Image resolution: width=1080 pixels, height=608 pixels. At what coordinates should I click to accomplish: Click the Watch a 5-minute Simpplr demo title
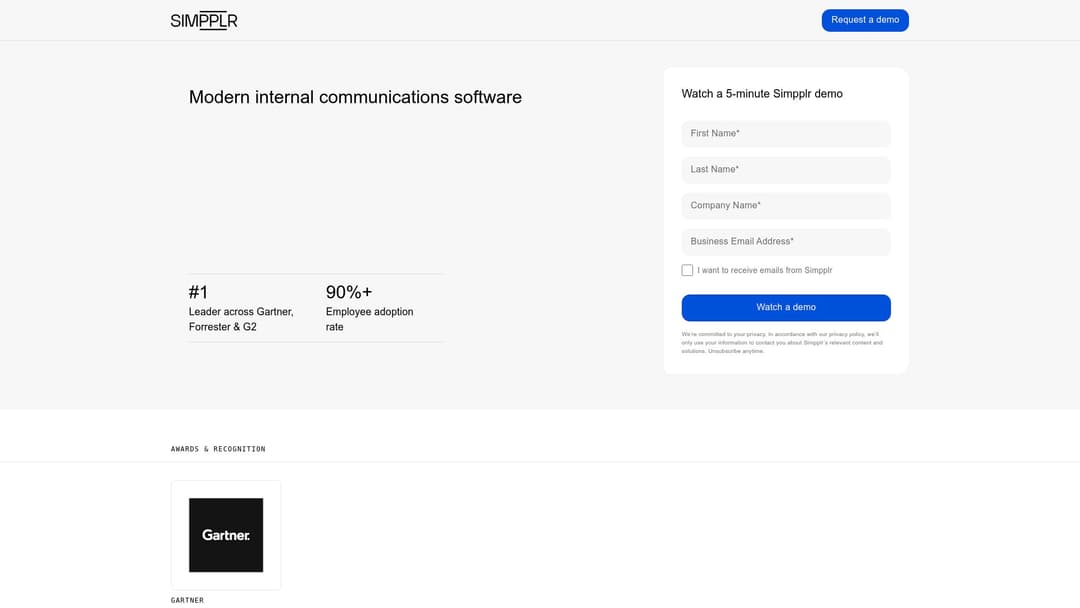762,94
